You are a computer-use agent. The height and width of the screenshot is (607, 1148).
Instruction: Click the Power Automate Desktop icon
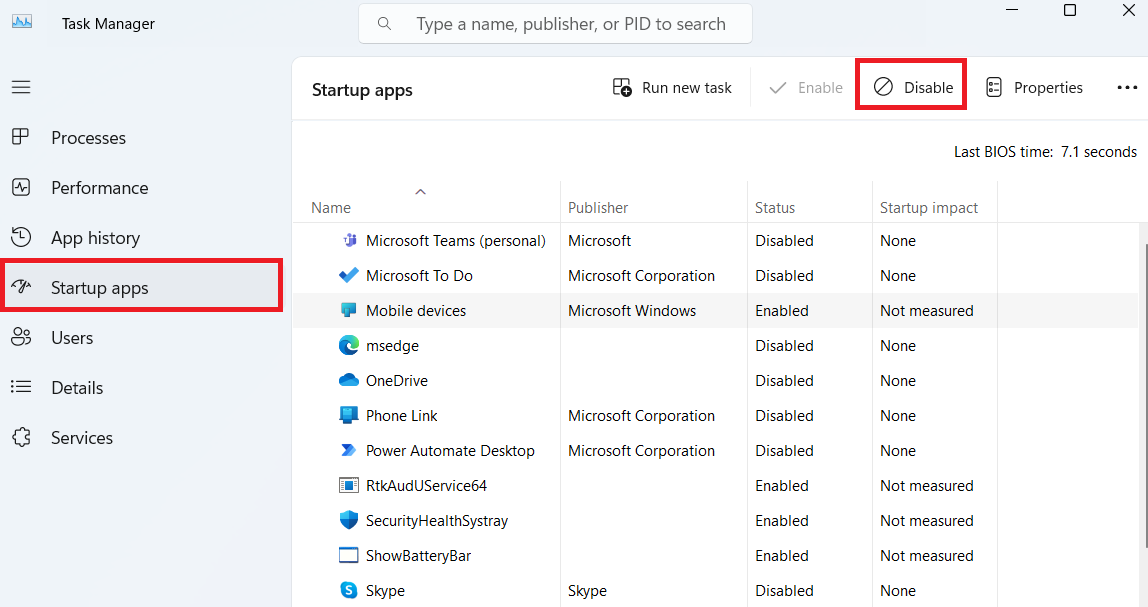[348, 450]
